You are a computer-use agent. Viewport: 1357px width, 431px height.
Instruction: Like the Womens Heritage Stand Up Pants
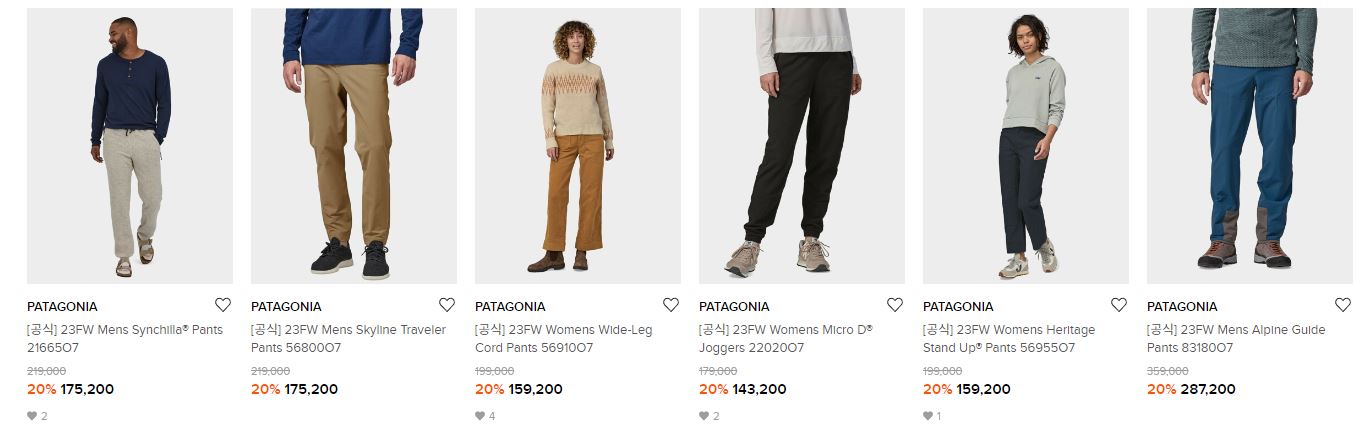pos(1119,305)
